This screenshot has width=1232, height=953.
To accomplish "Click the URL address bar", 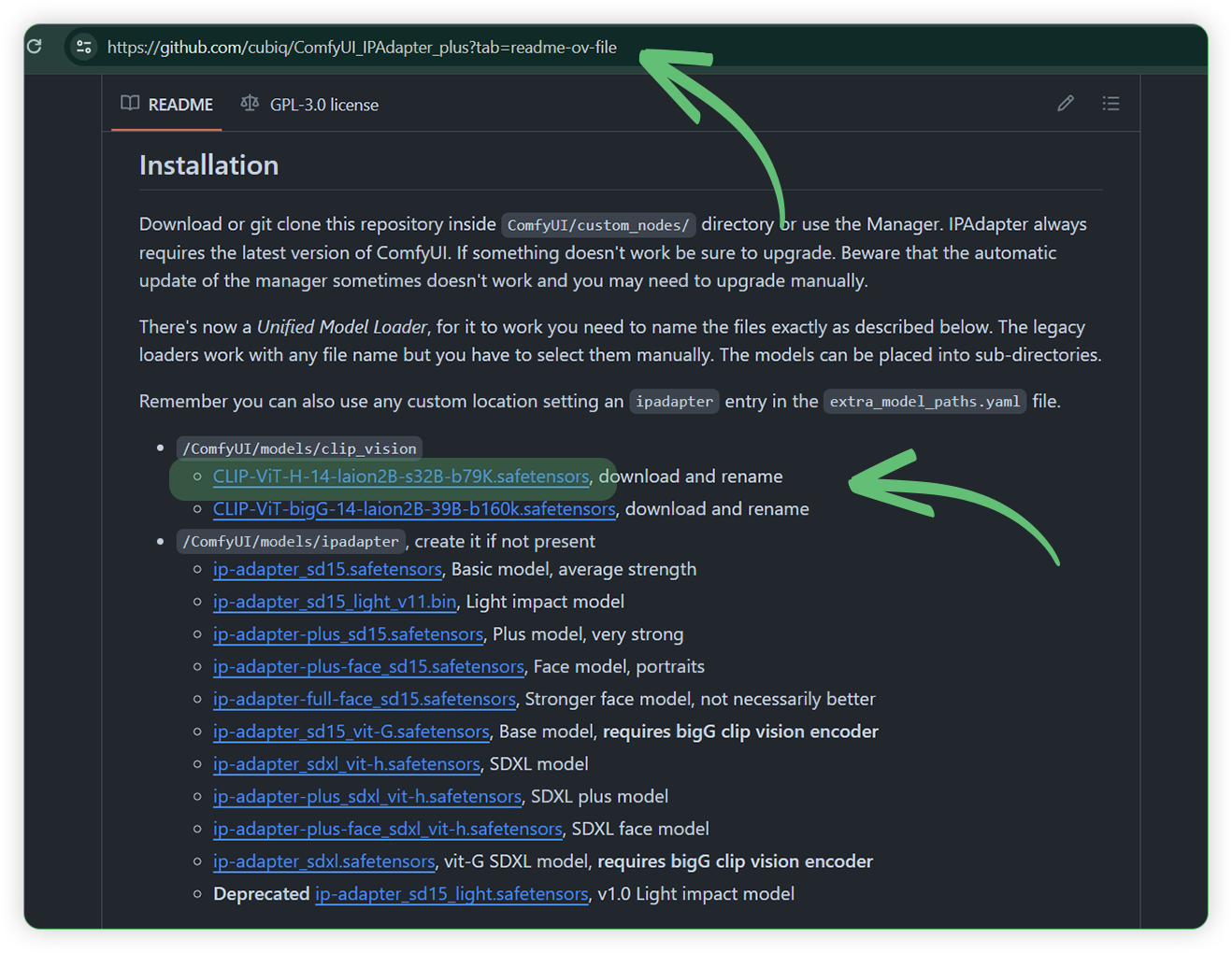I will [x=362, y=48].
